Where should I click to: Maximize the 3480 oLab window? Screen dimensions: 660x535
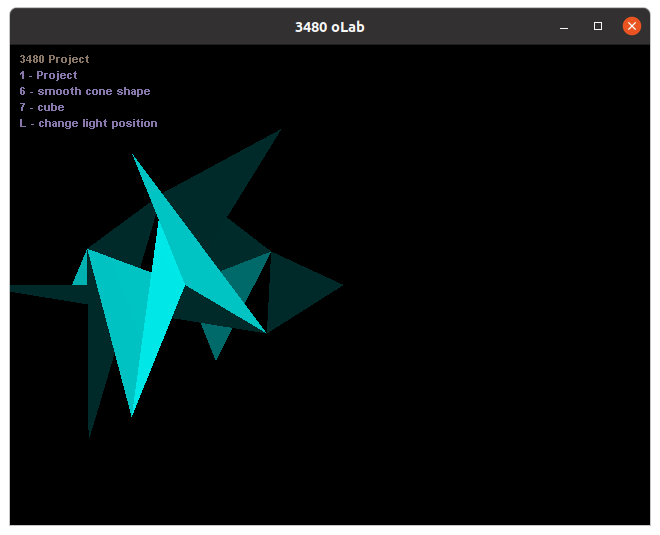(598, 27)
